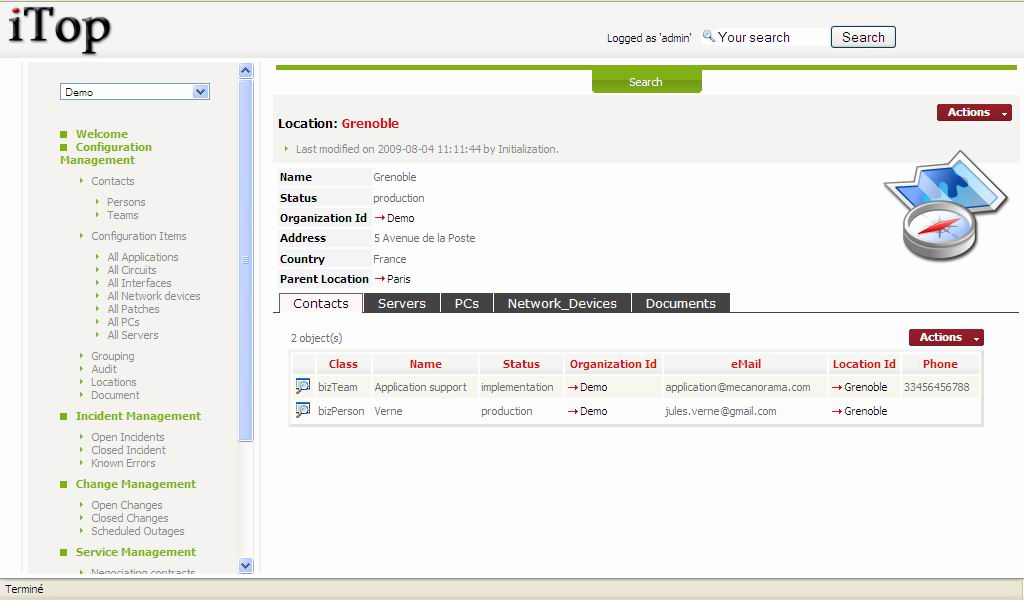Open Configuration Items in sidebar
This screenshot has height=600, width=1024.
[x=138, y=236]
